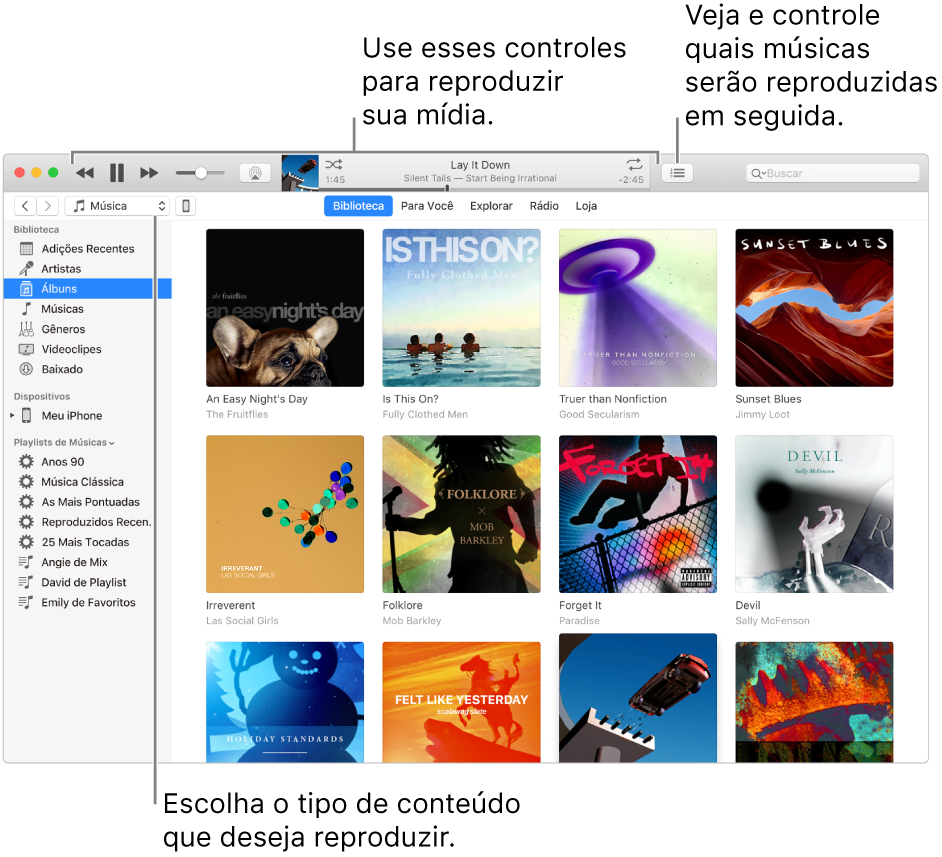Open the Is This On? album cover
Viewport: 942px width, 857px height.
pyautogui.click(x=461, y=307)
